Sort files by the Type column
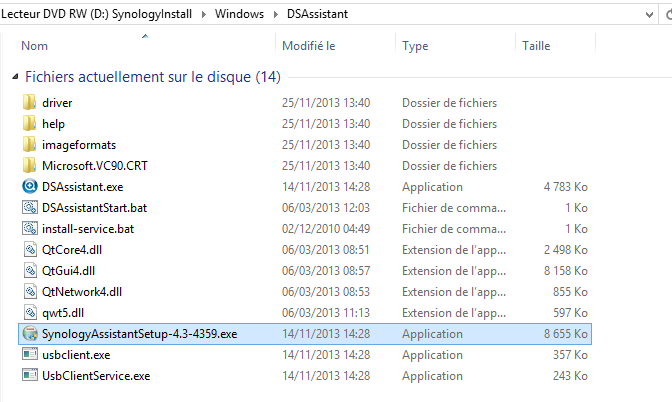This screenshot has width=672, height=402. (415, 46)
